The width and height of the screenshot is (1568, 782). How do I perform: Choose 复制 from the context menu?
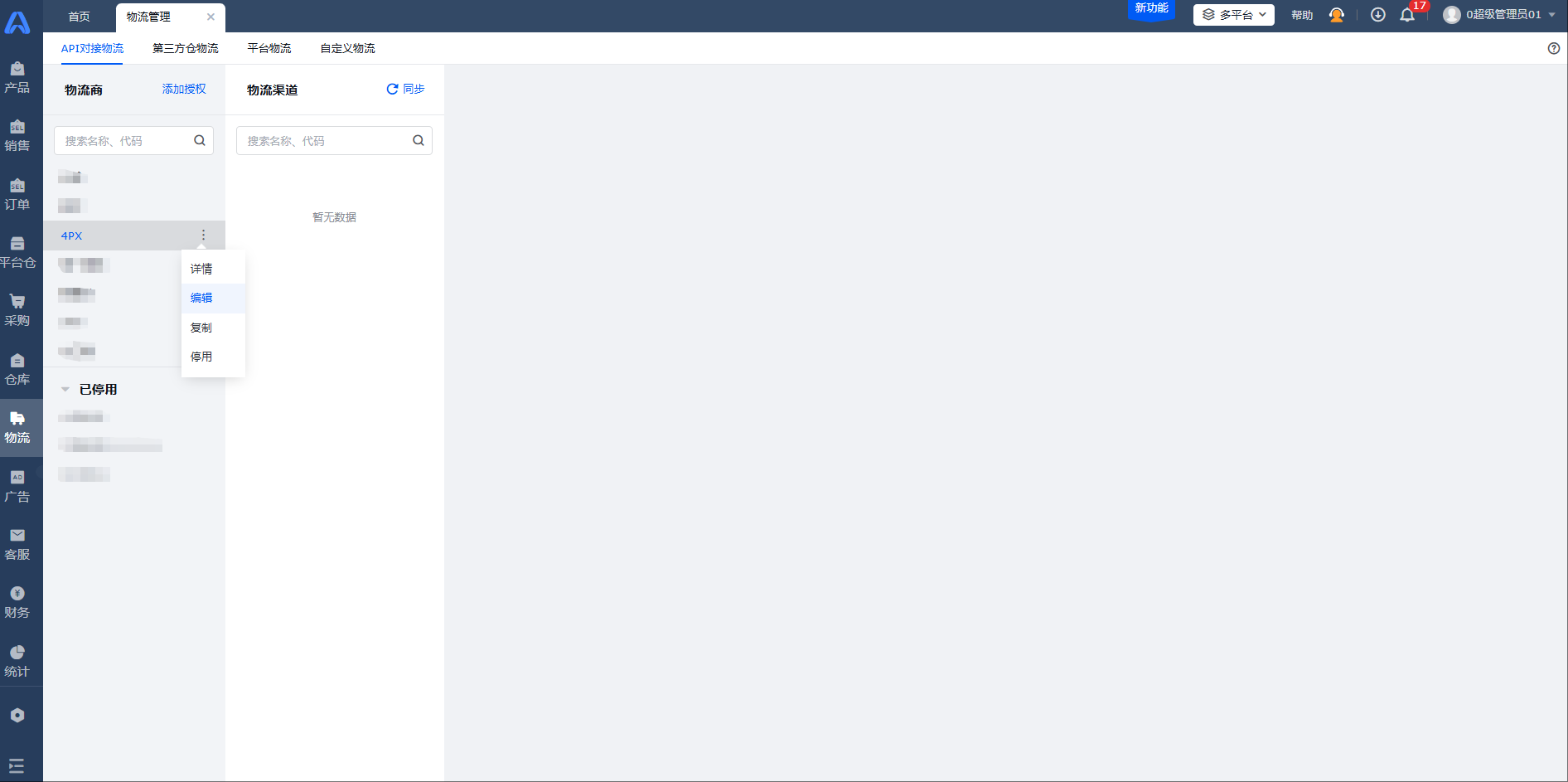coord(213,328)
